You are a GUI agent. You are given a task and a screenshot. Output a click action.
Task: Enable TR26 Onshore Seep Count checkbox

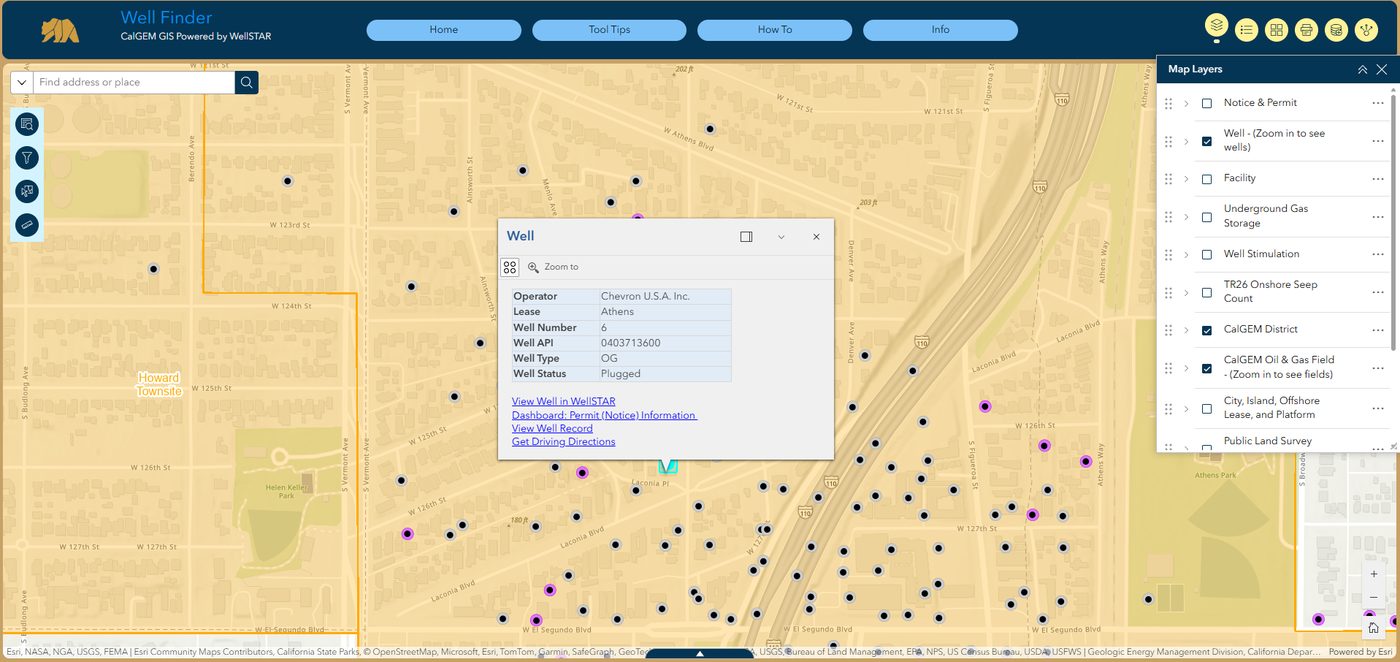pos(1207,293)
